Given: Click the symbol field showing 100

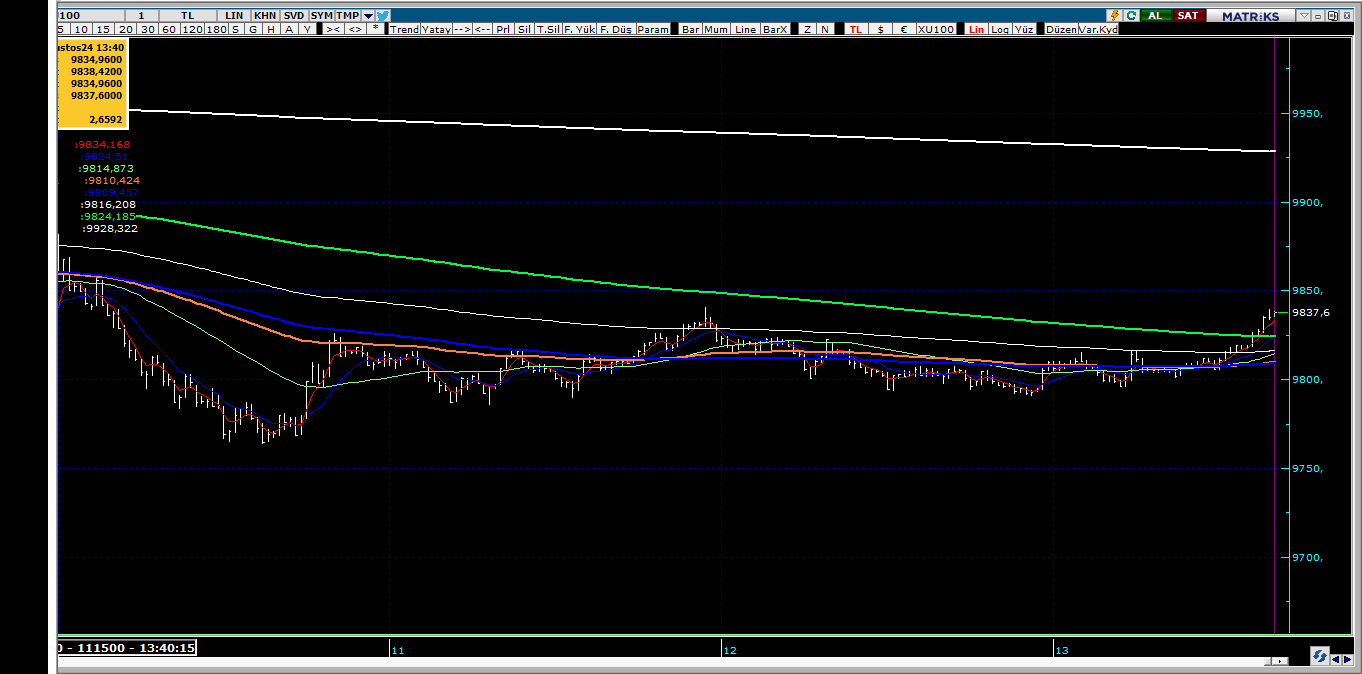Looking at the screenshot, I should 91,15.
